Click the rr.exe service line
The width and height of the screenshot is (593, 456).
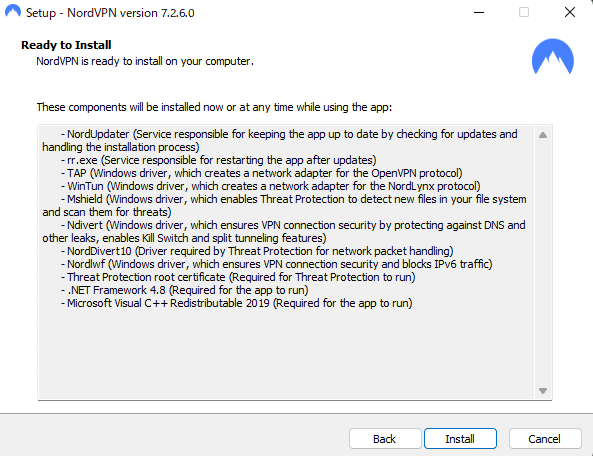[219, 160]
